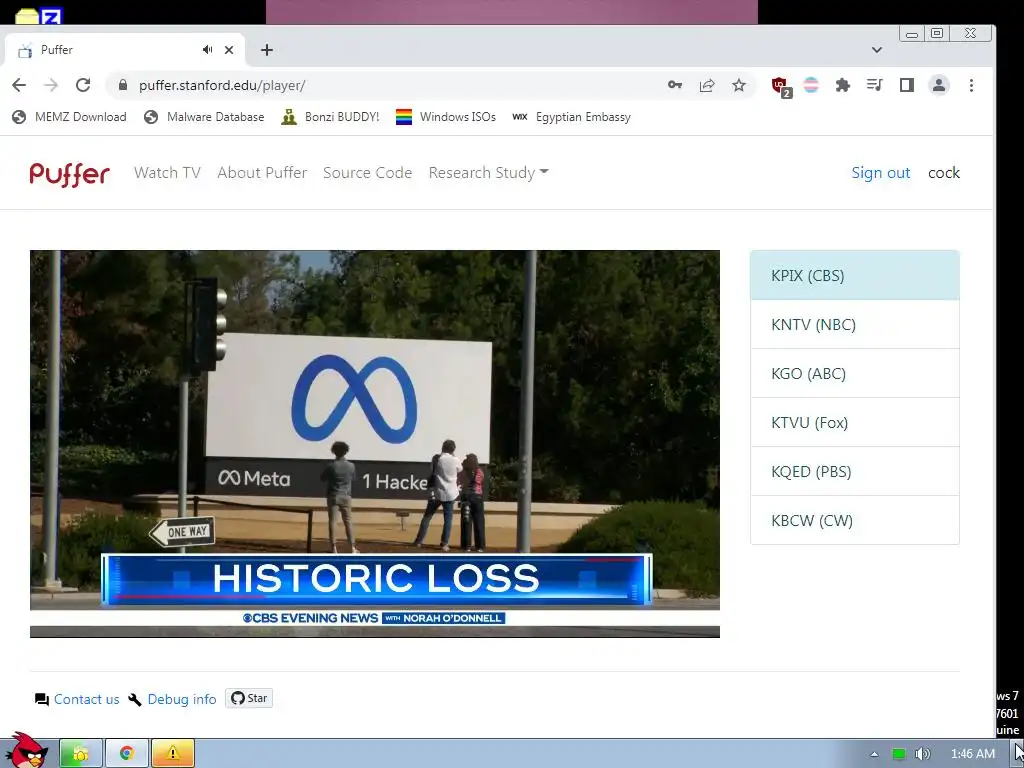
Task: Switch to KNTV (NBC) channel
Action: [x=855, y=324]
